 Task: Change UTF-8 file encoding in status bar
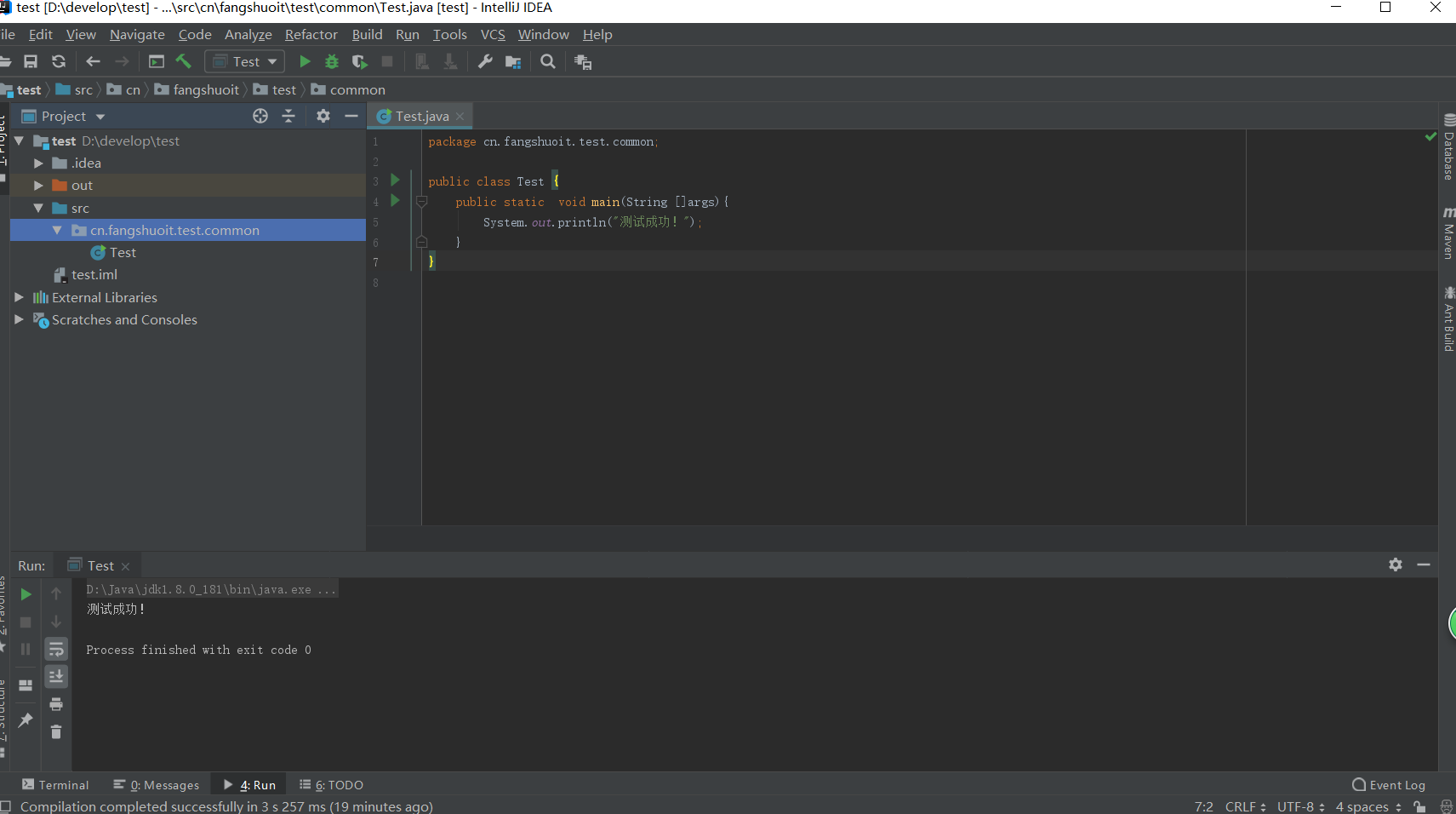(x=1301, y=806)
